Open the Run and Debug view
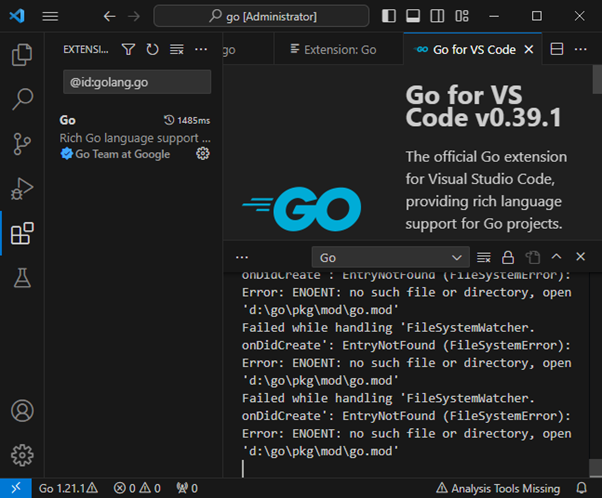Image resolution: width=602 pixels, height=498 pixels. pos(22,189)
